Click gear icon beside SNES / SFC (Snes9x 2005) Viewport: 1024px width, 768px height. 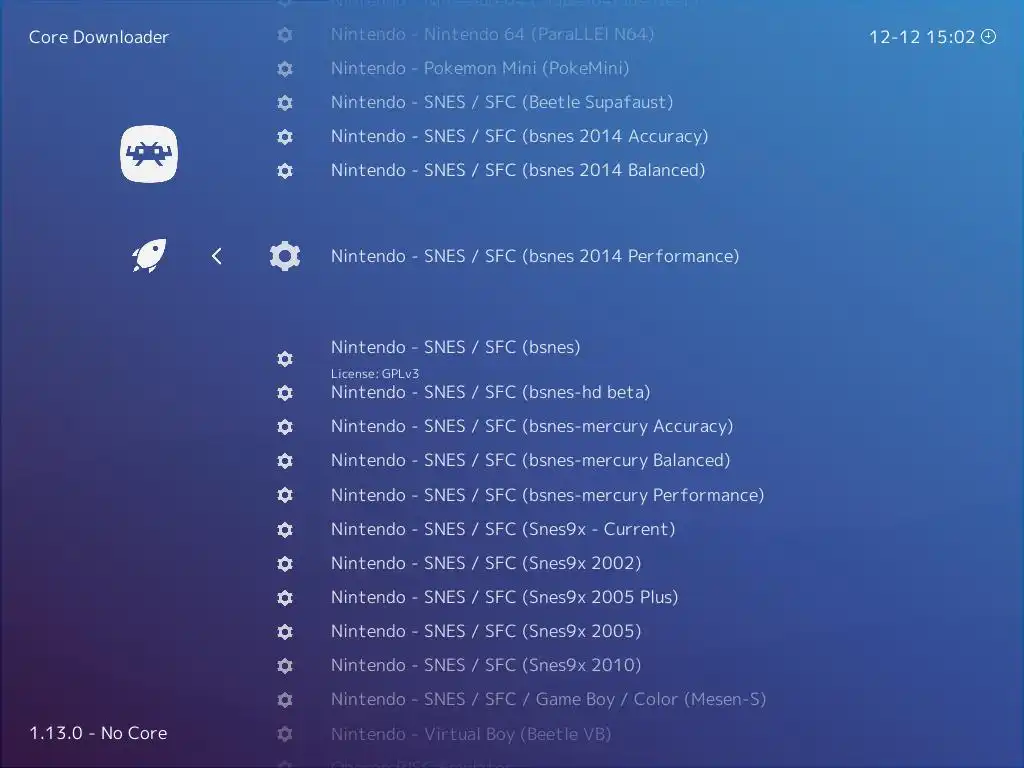point(285,632)
